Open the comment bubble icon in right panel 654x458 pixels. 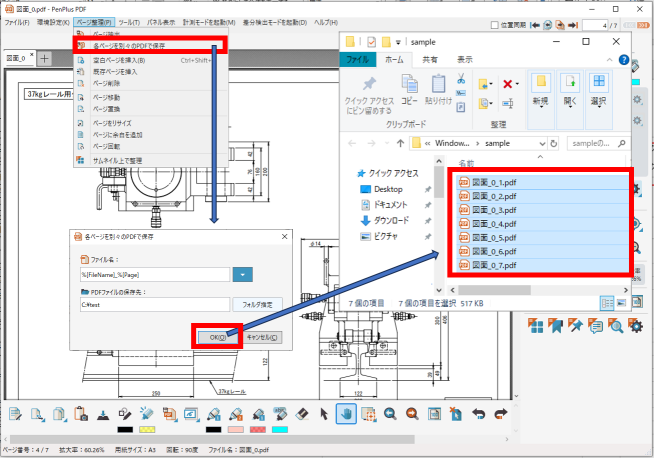coord(596,325)
